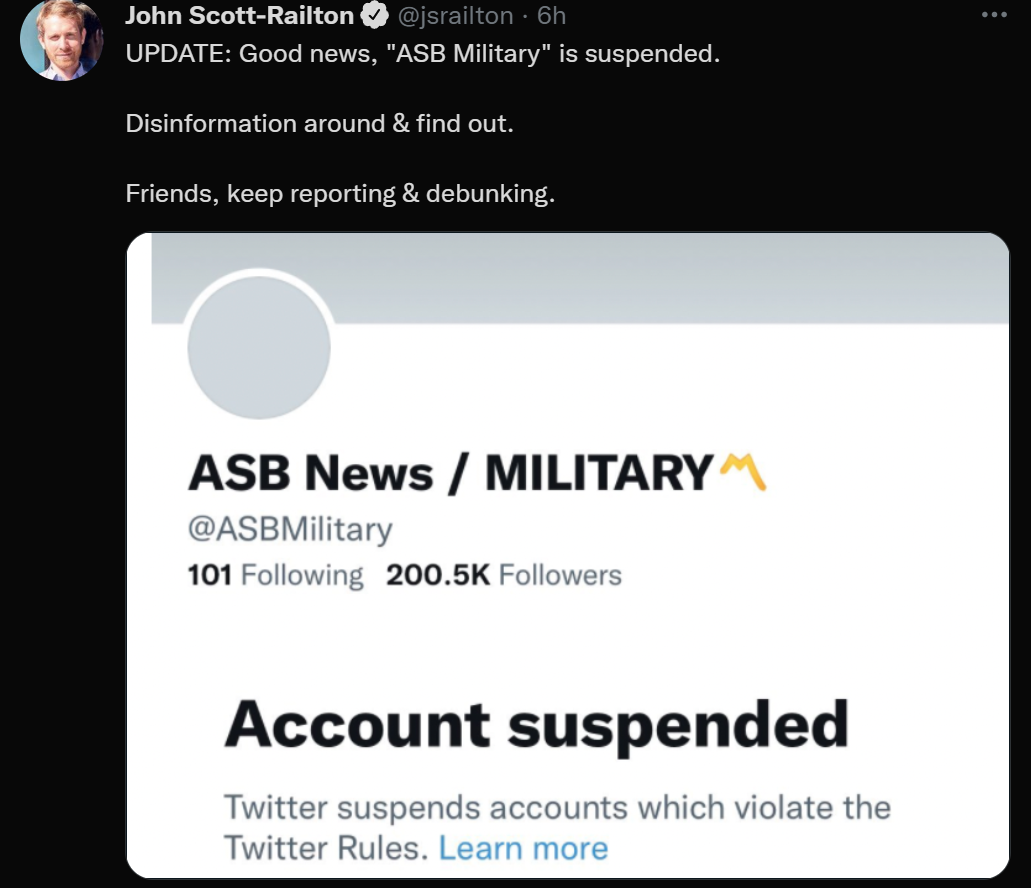Click the blue verified badge beside John Scott-Railton

(x=375, y=16)
